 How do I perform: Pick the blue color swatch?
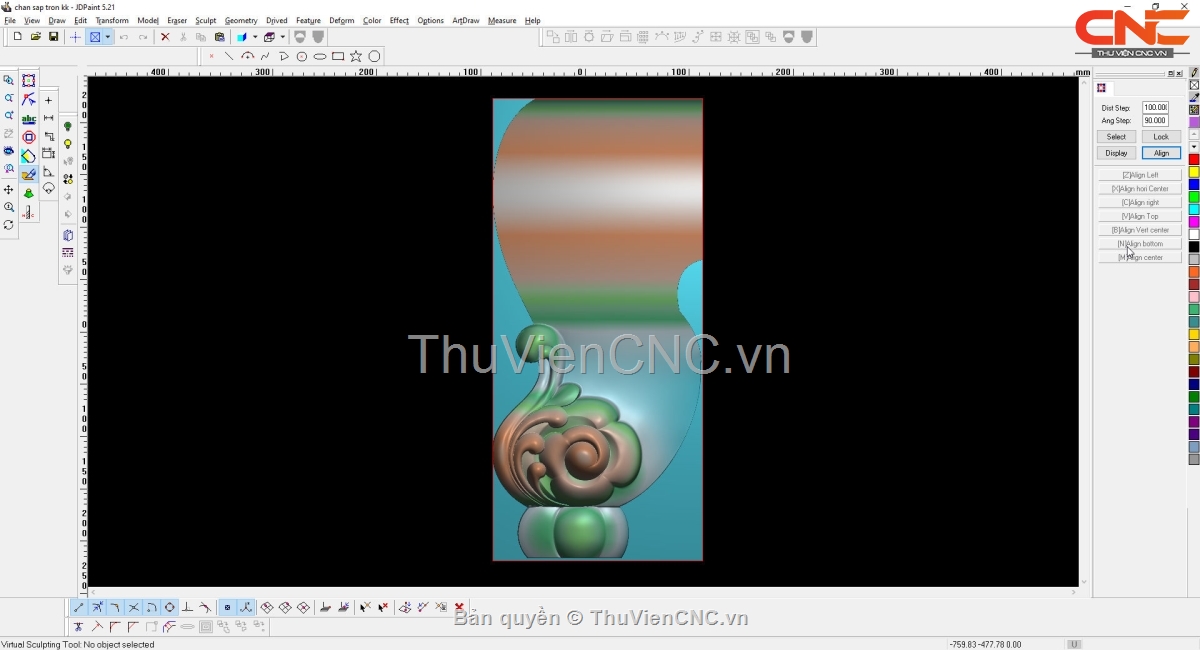tap(1194, 185)
